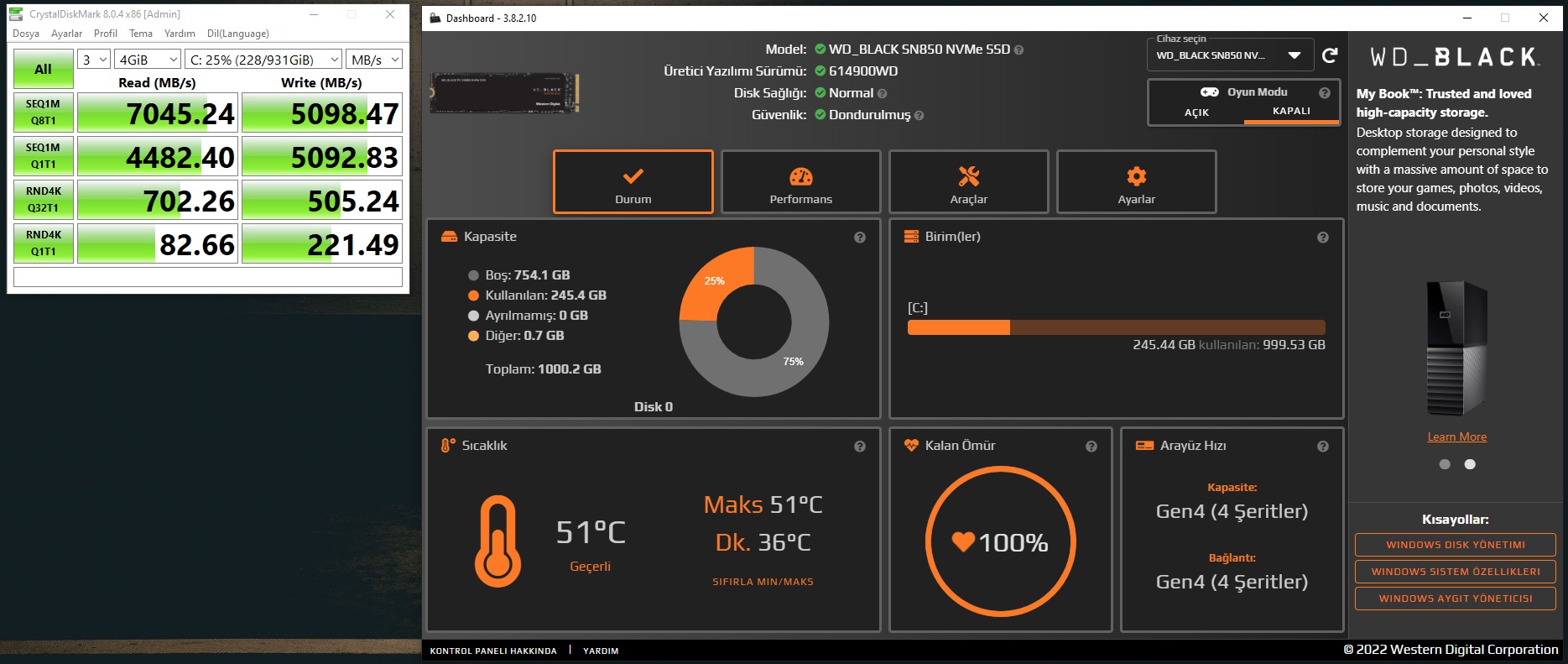
Task: Open test count dropdown showing 3
Action: pyautogui.click(x=94, y=60)
